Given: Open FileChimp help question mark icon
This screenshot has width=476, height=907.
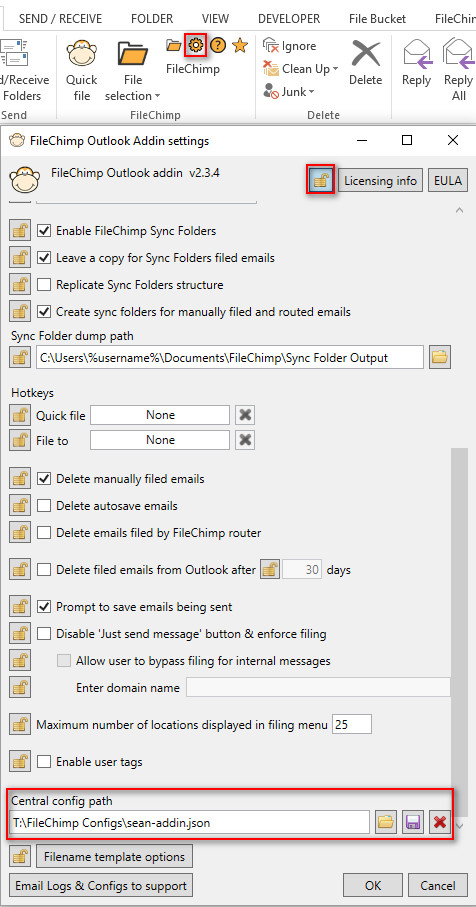Looking at the screenshot, I should pos(218,45).
